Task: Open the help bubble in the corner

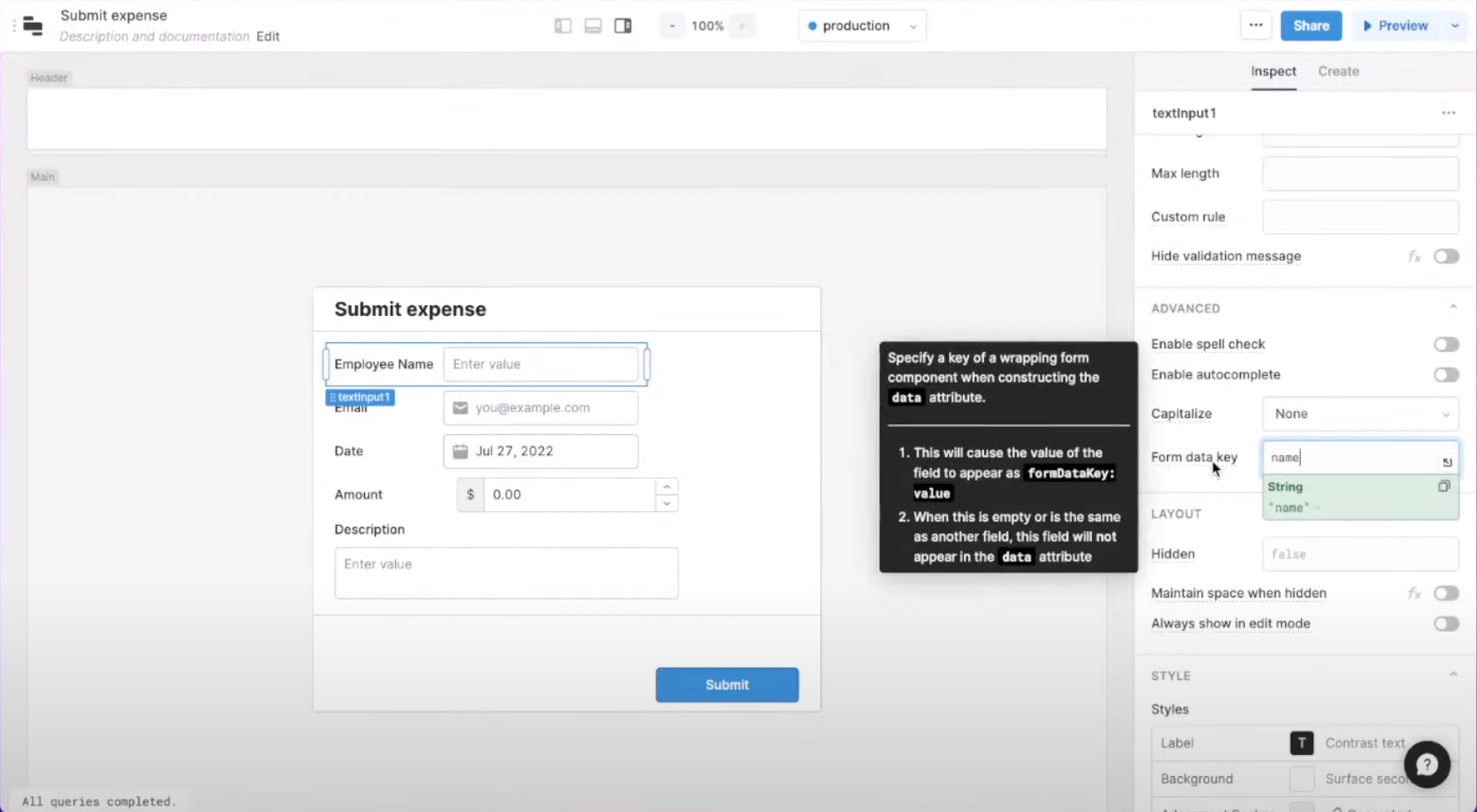Action: 1427,764
